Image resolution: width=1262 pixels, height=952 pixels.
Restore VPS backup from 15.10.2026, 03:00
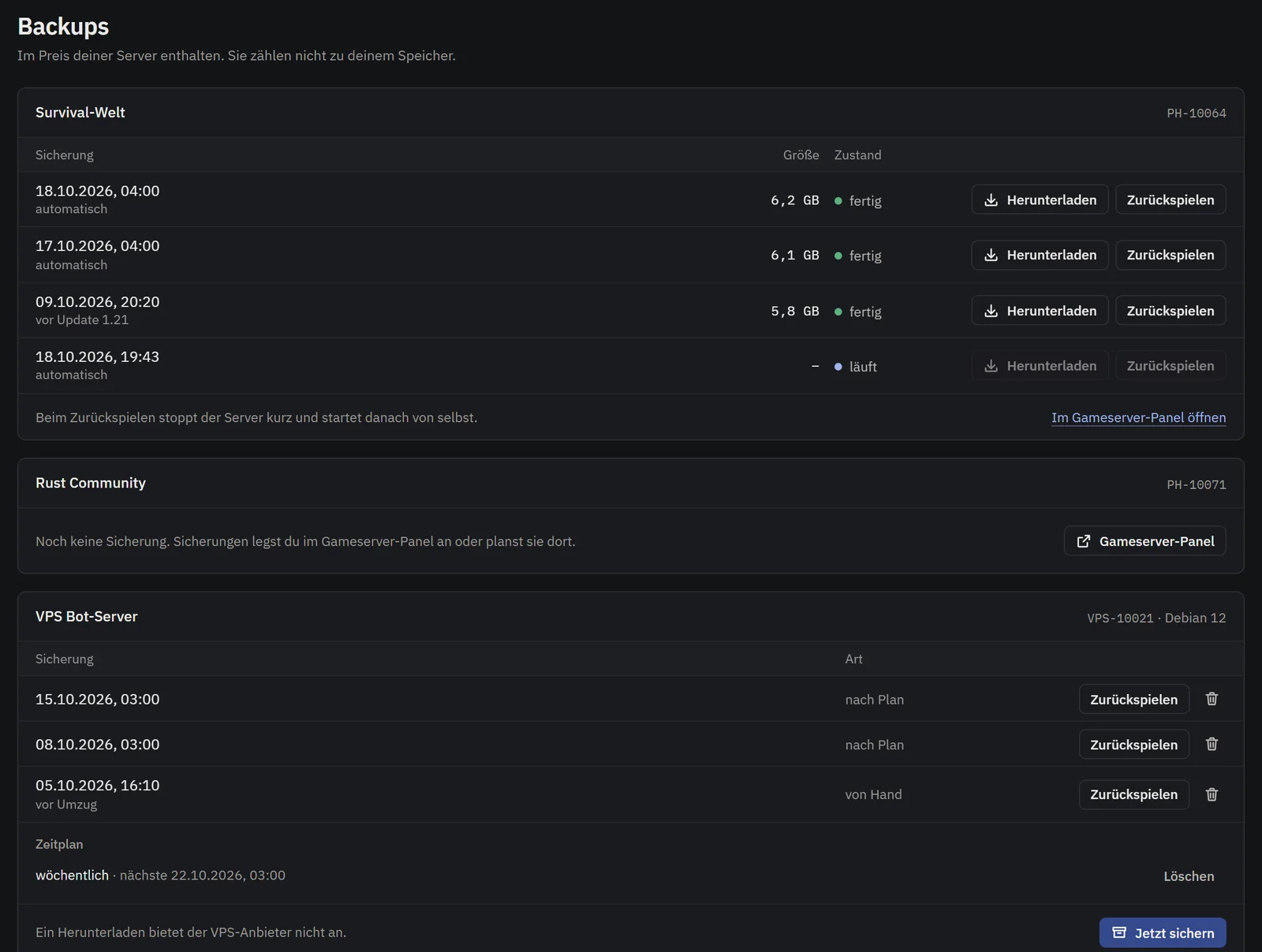coord(1133,700)
